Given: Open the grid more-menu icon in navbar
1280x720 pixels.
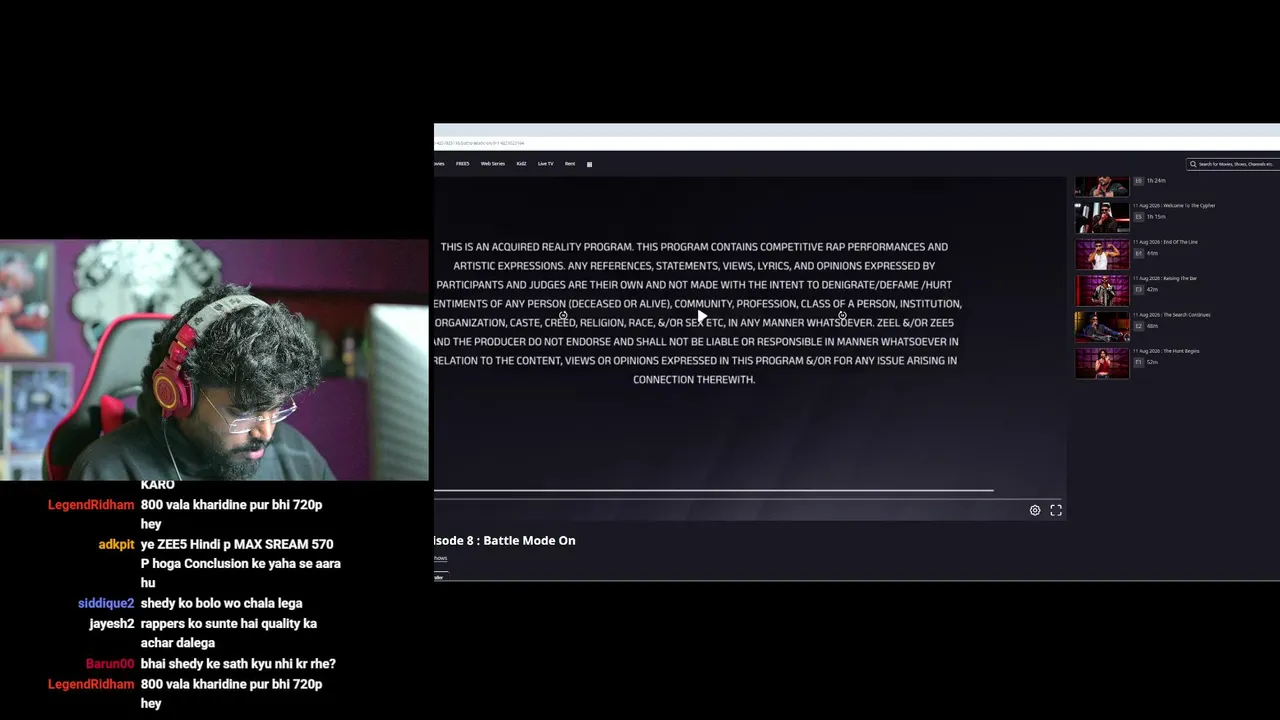Looking at the screenshot, I should click(589, 164).
